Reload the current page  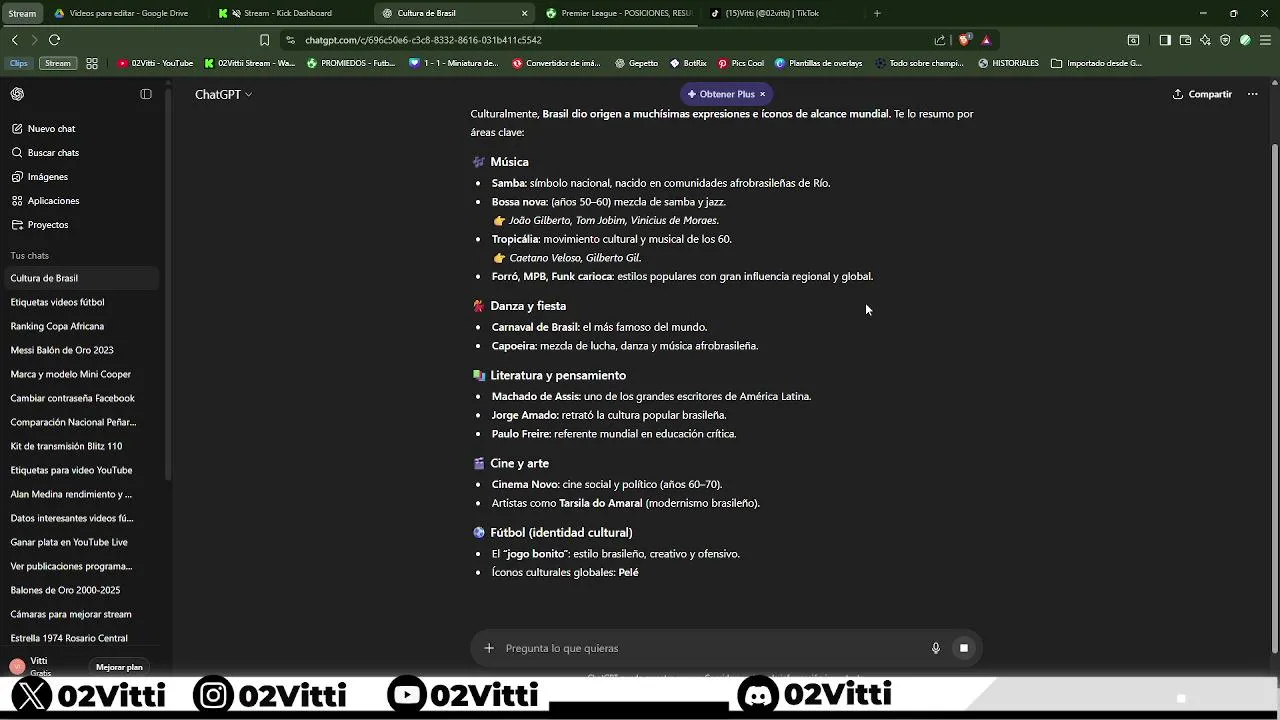[54, 40]
